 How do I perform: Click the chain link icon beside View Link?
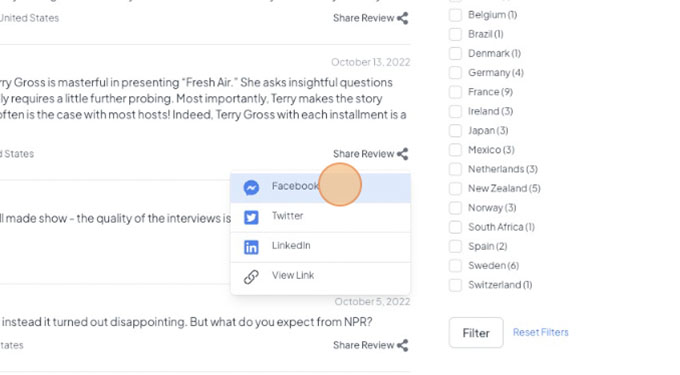[x=251, y=277]
